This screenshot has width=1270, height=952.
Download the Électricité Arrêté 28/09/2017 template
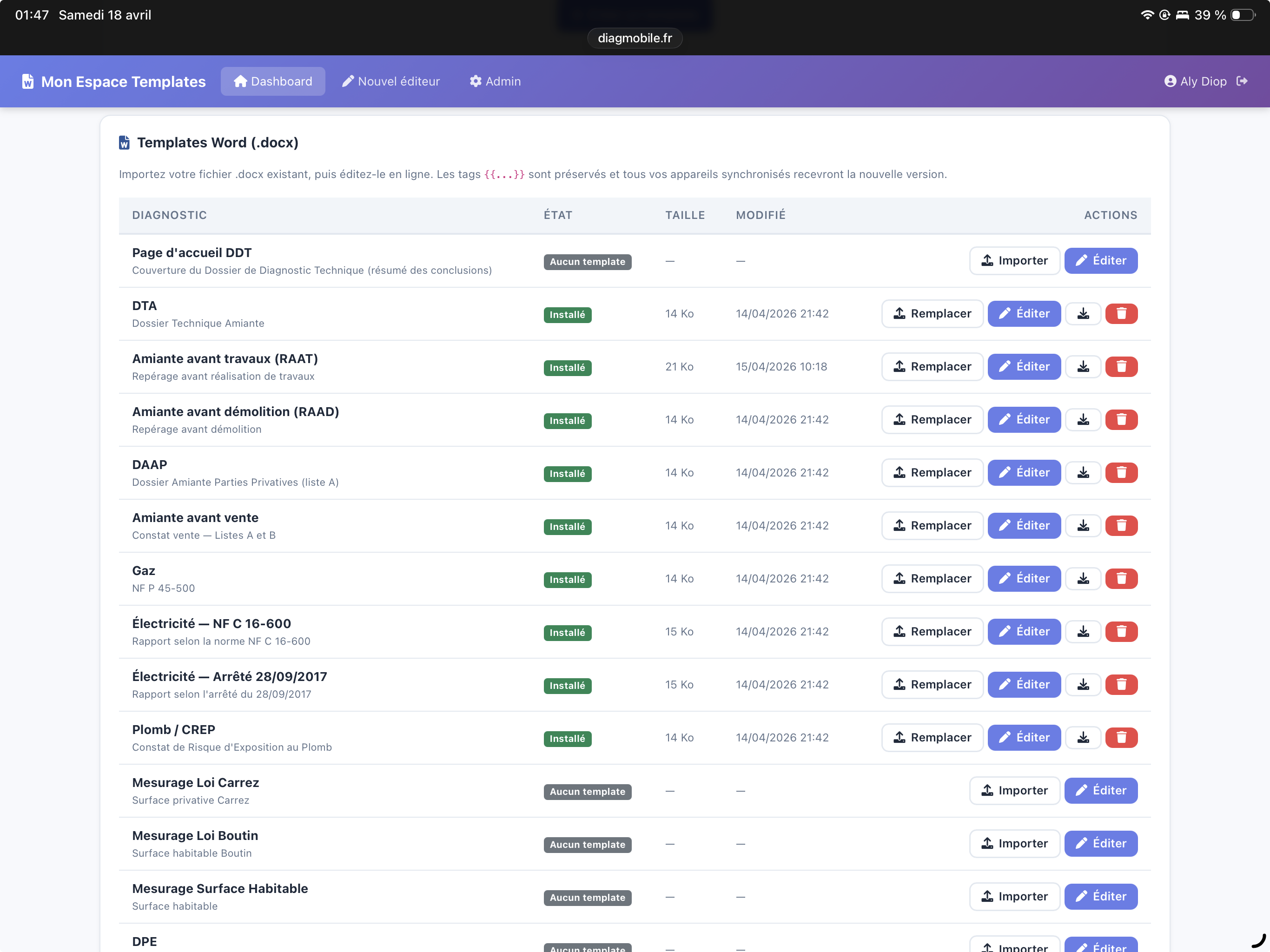tap(1083, 685)
